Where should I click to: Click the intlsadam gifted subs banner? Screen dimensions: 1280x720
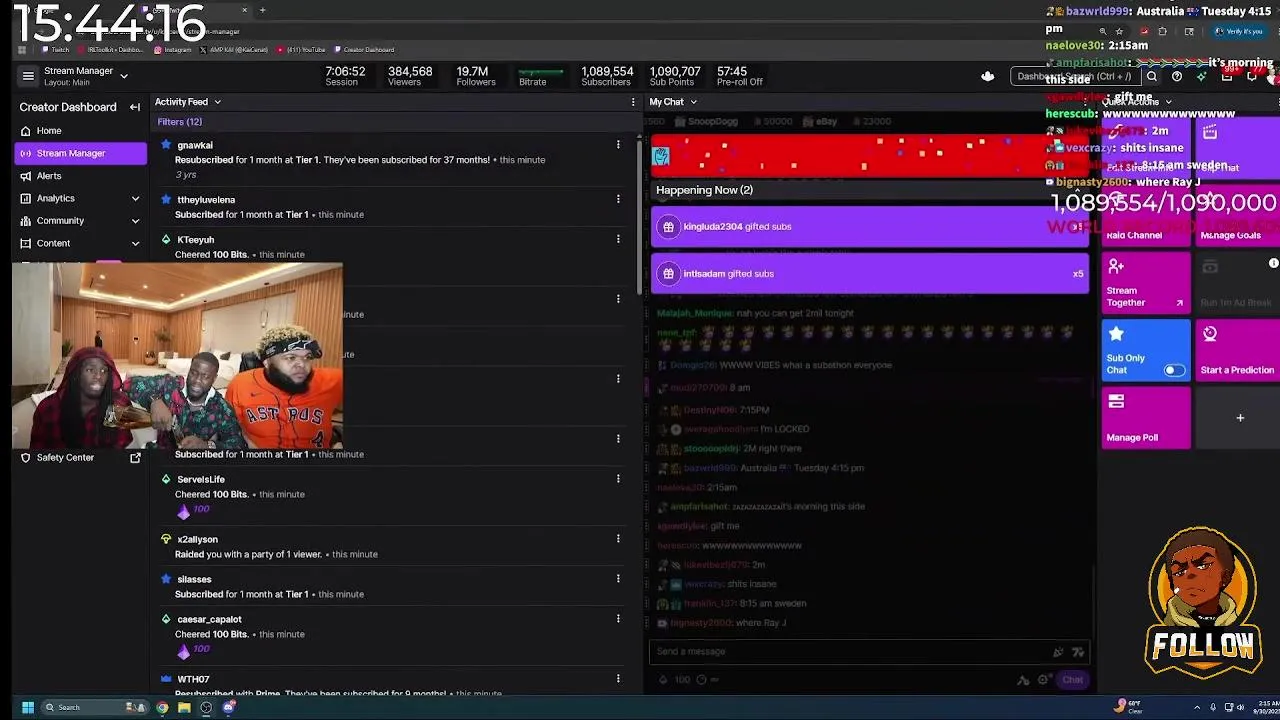point(870,274)
